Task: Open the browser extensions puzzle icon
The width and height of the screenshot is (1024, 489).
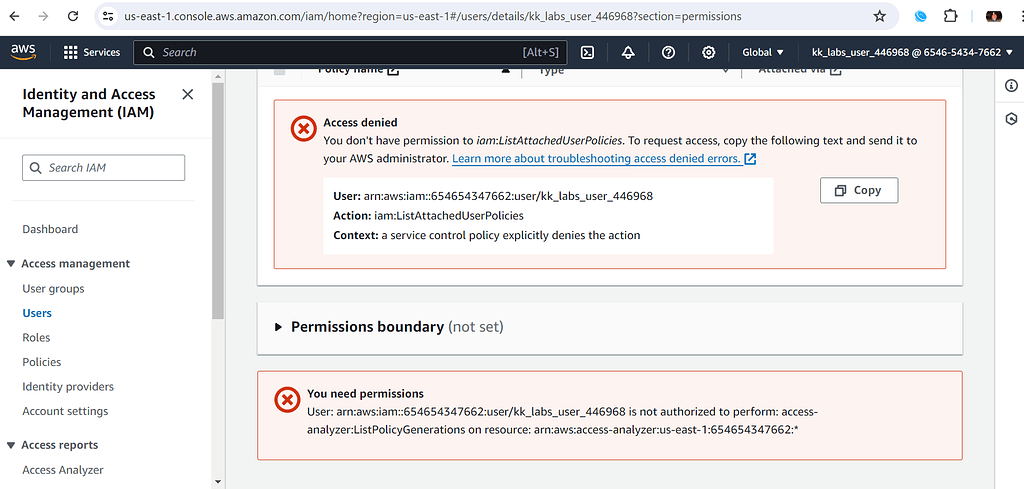Action: point(950,16)
